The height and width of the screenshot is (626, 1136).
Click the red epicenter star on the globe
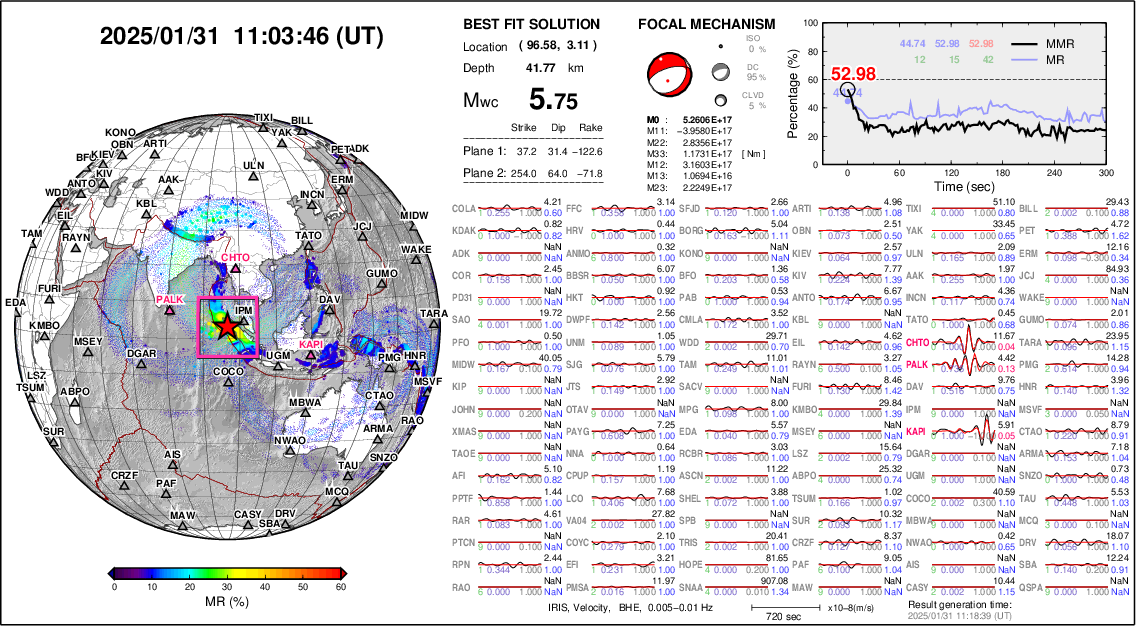(x=227, y=326)
